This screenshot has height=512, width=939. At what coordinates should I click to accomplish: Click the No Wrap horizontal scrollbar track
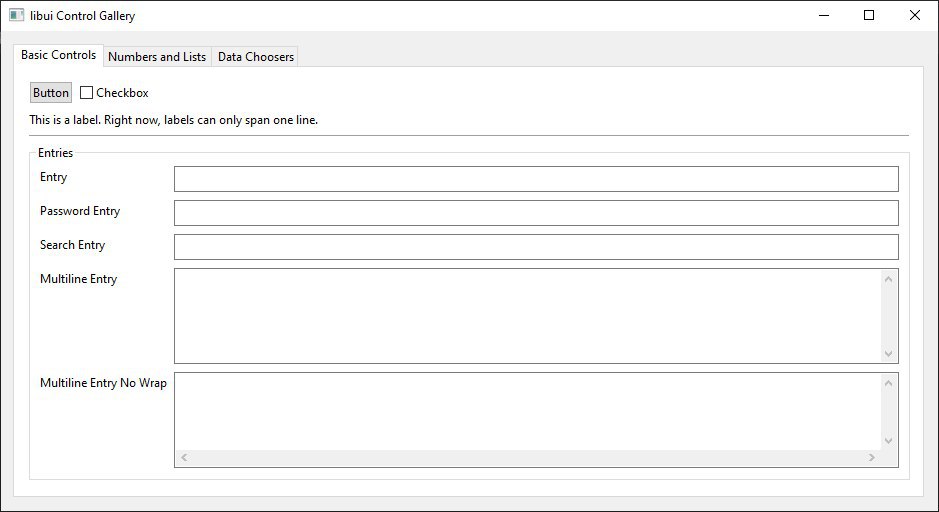527,458
